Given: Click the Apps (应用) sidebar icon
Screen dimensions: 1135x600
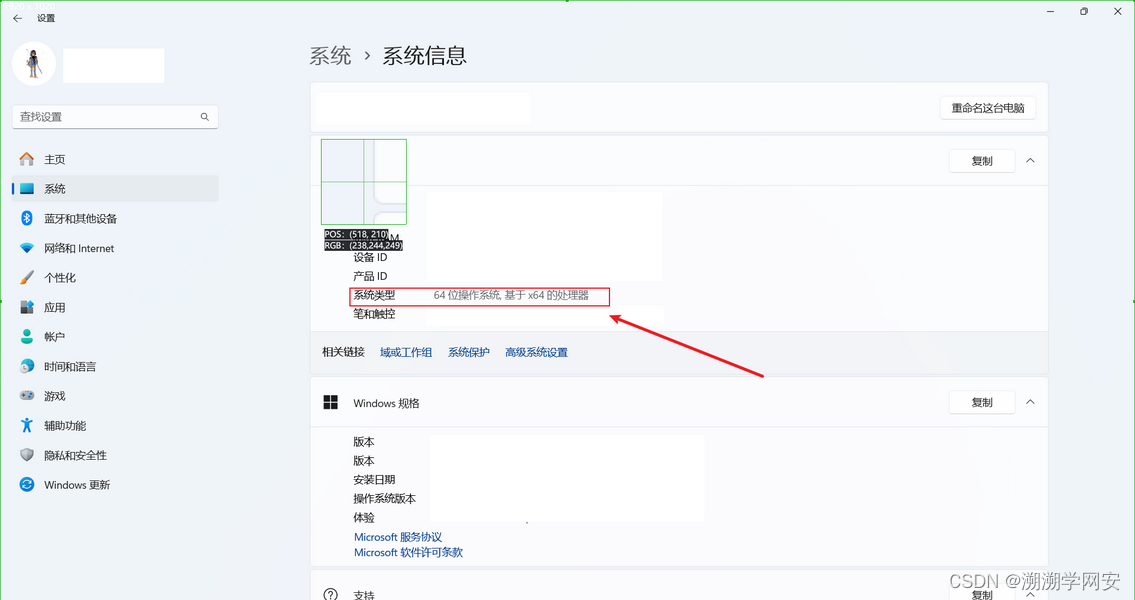Looking at the screenshot, I should click(27, 307).
